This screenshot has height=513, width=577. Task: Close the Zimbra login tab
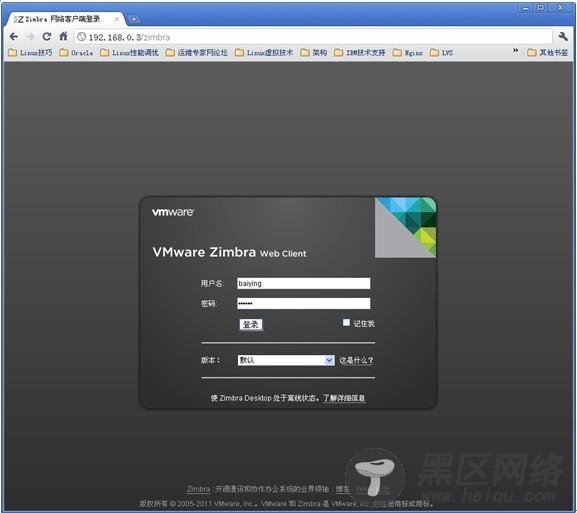(x=117, y=19)
